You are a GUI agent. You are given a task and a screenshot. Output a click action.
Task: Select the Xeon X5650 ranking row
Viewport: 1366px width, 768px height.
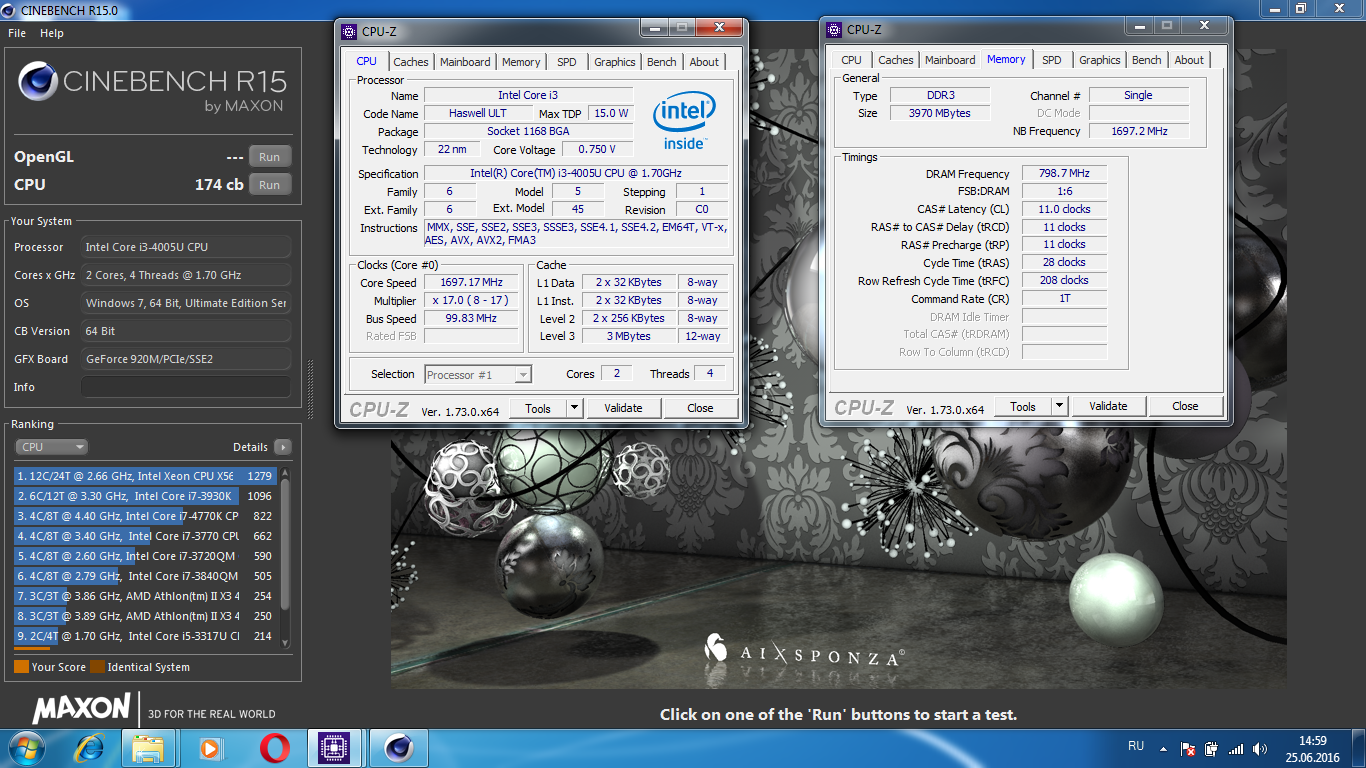pos(145,476)
